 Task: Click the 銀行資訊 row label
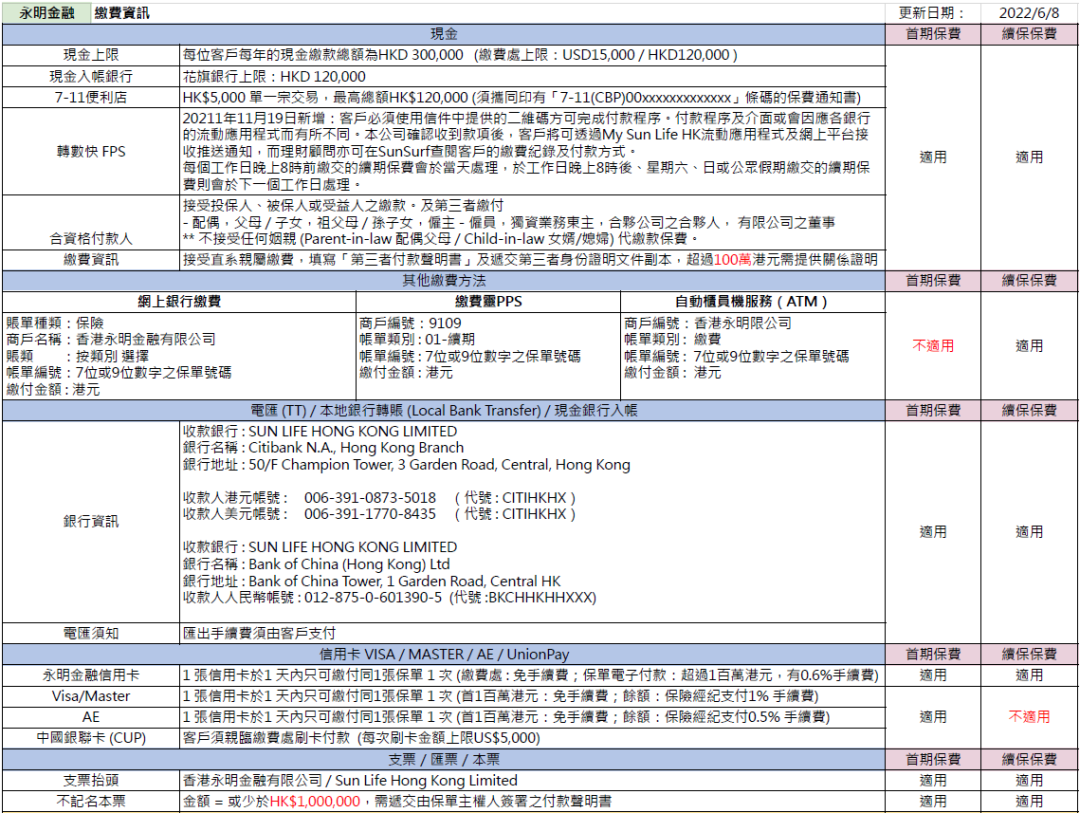click(89, 519)
